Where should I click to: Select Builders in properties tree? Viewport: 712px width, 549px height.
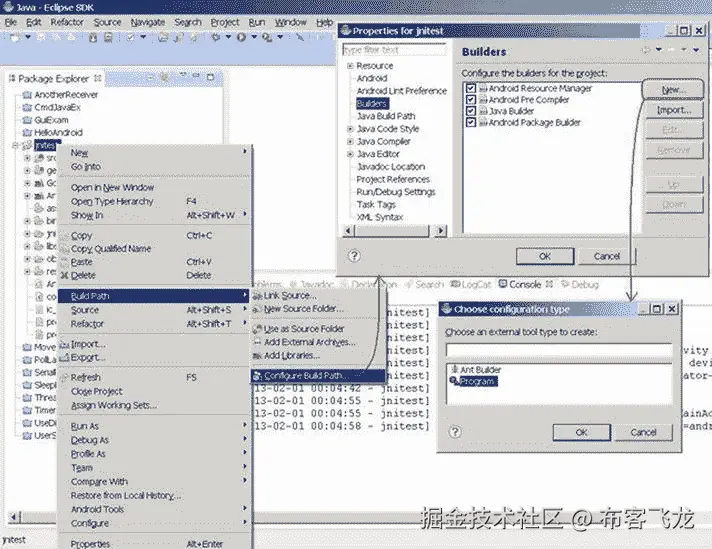coord(372,104)
